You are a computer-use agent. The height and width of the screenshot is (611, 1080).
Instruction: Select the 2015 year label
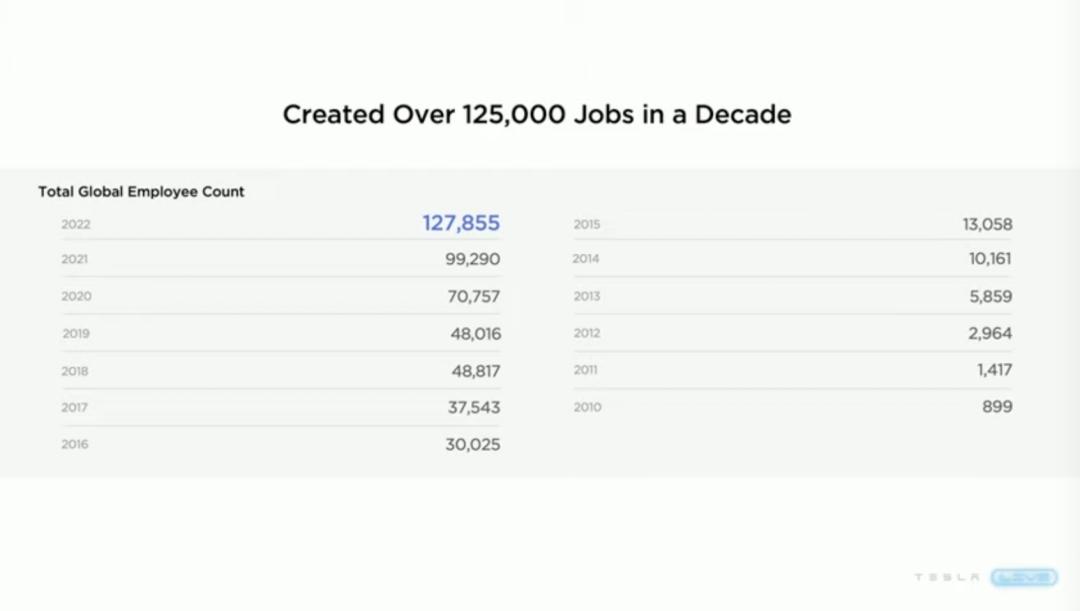point(587,224)
